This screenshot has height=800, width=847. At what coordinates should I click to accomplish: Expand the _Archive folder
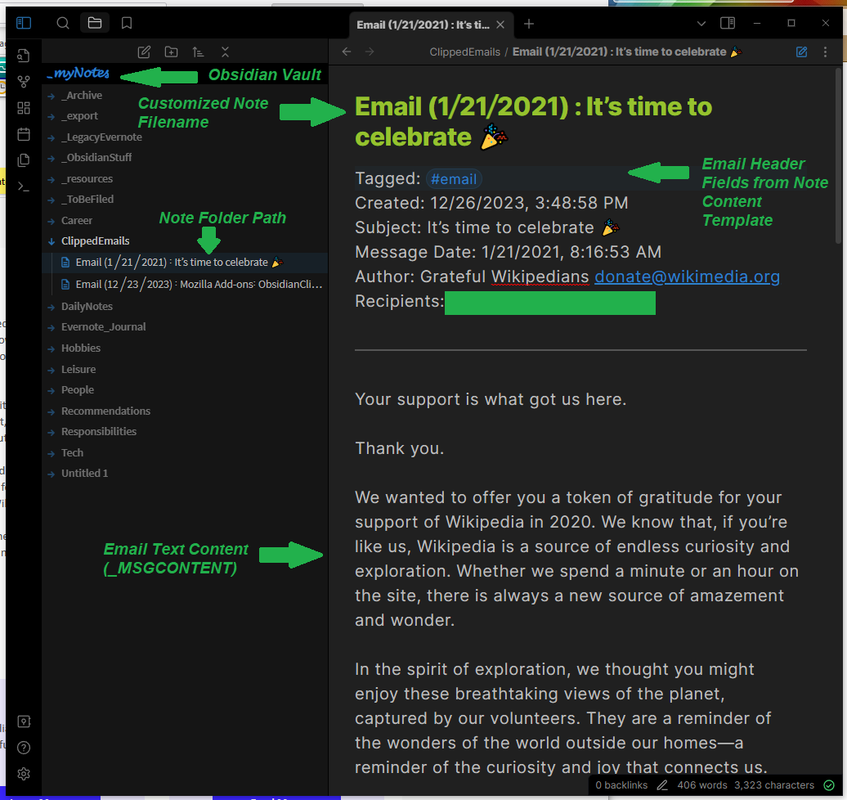coord(82,95)
